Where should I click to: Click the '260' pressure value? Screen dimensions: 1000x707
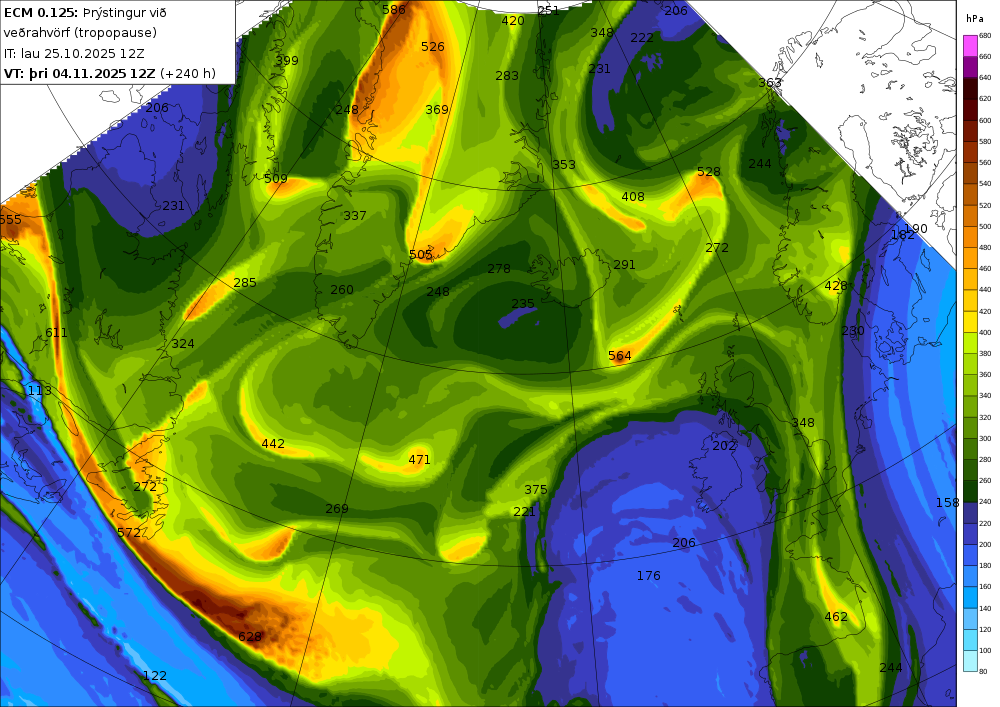342,290
